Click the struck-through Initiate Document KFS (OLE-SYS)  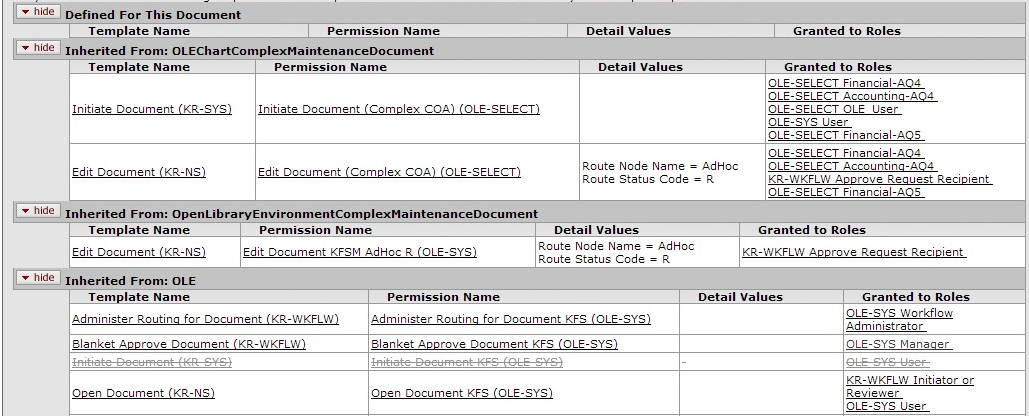pyautogui.click(x=467, y=362)
